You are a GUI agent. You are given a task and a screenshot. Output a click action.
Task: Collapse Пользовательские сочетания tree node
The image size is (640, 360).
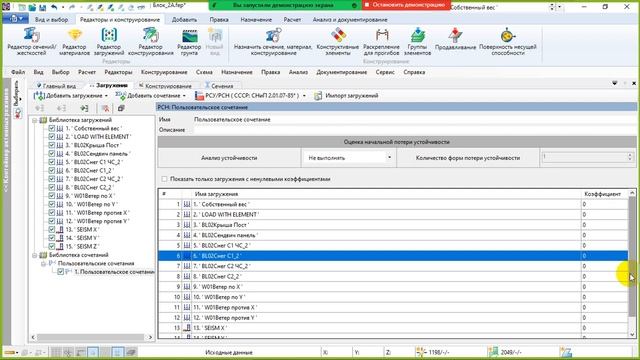43,264
